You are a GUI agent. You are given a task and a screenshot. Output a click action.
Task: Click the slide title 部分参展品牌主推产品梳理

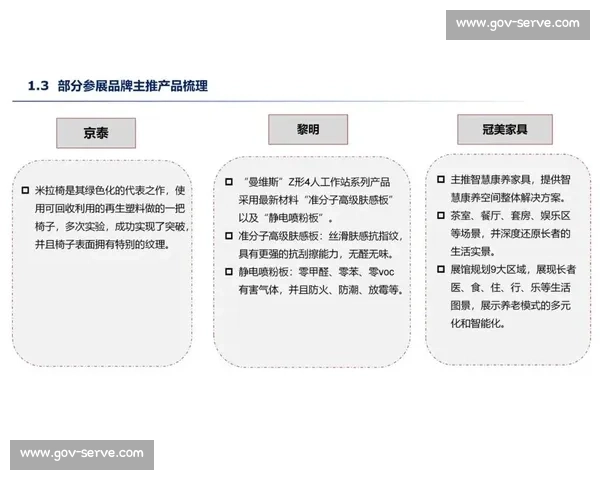coord(132,86)
